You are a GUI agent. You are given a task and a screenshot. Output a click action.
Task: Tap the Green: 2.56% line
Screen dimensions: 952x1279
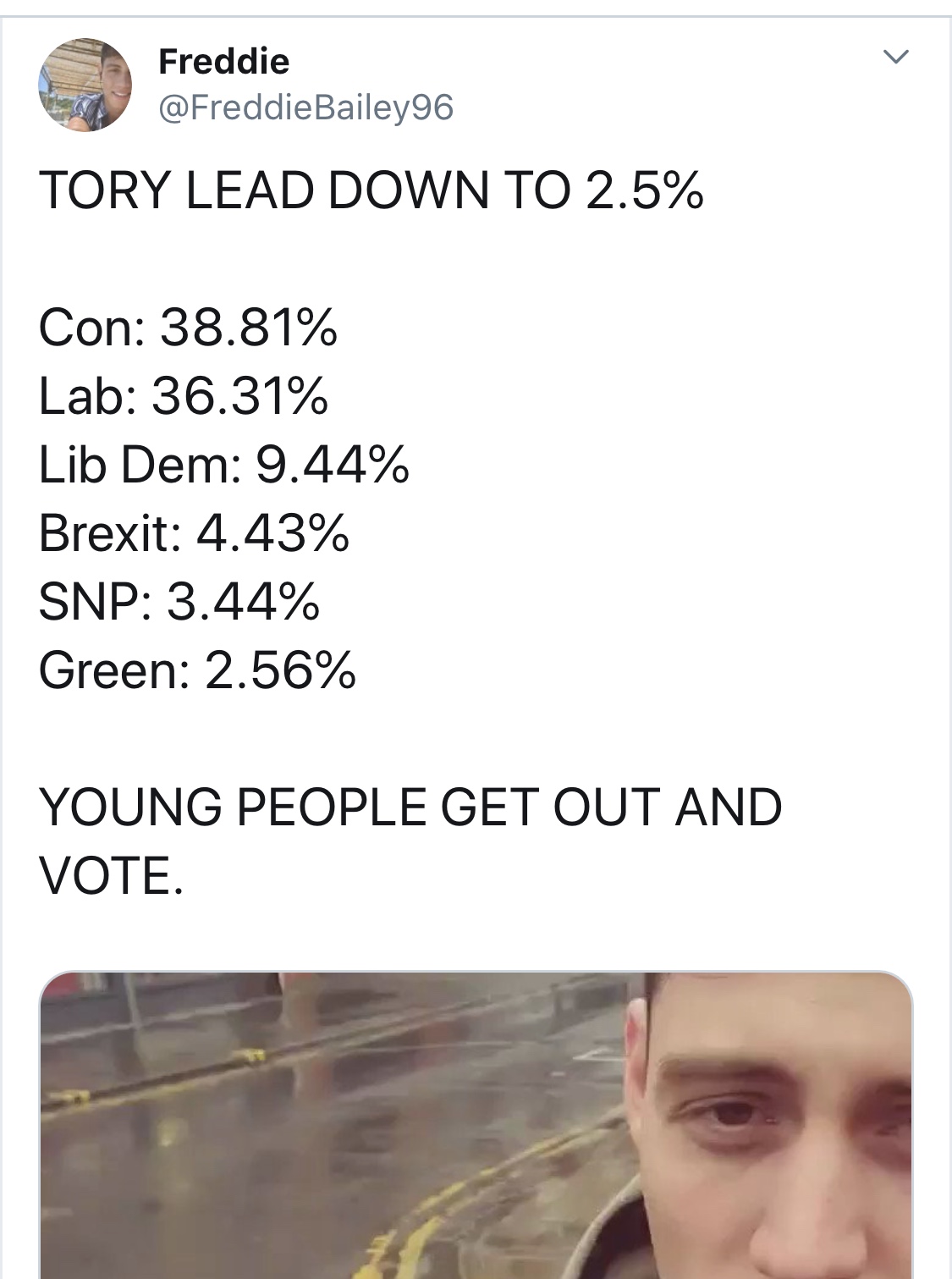(197, 670)
